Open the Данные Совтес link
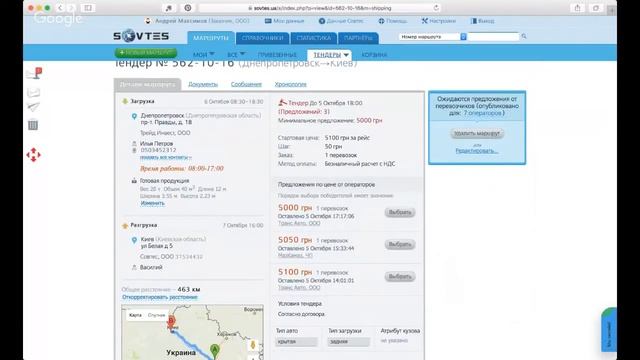 tap(341, 21)
